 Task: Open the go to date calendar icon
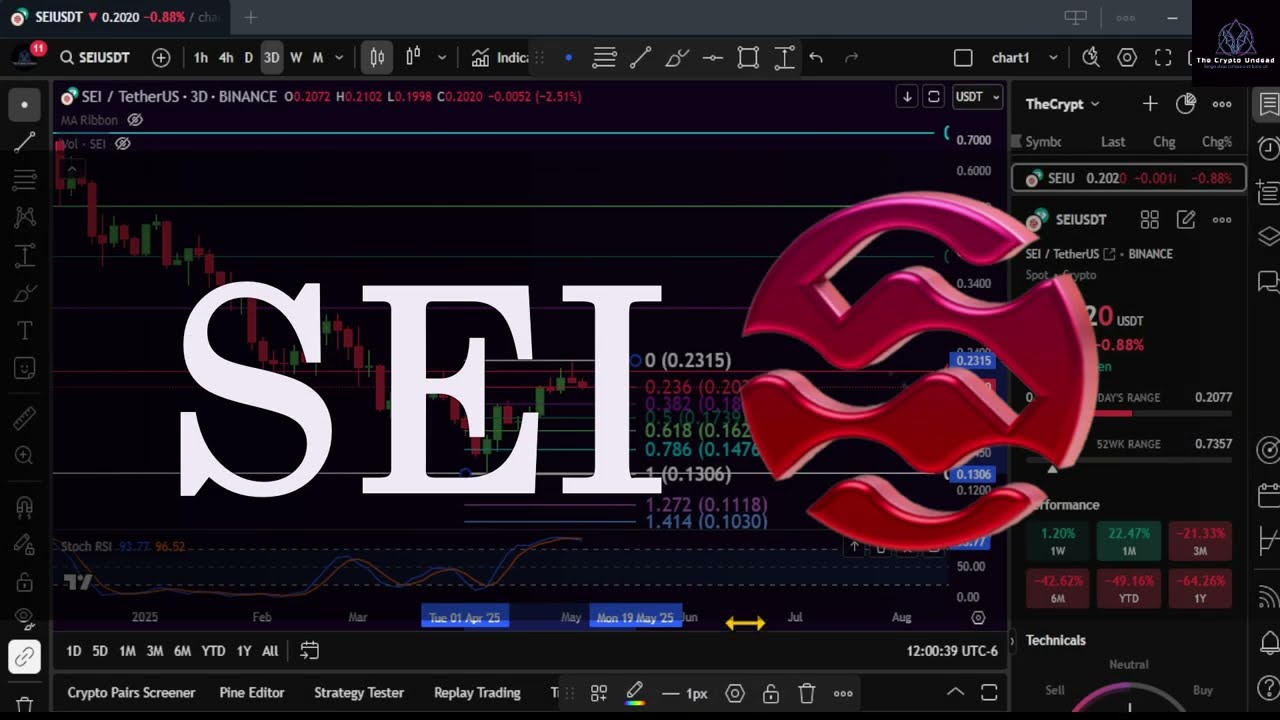click(310, 651)
